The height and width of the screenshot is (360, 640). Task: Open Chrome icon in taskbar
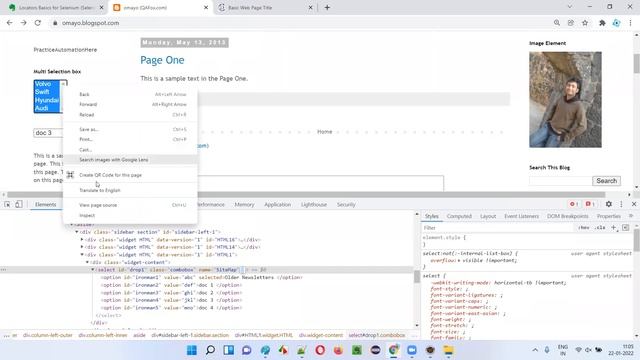393,350
